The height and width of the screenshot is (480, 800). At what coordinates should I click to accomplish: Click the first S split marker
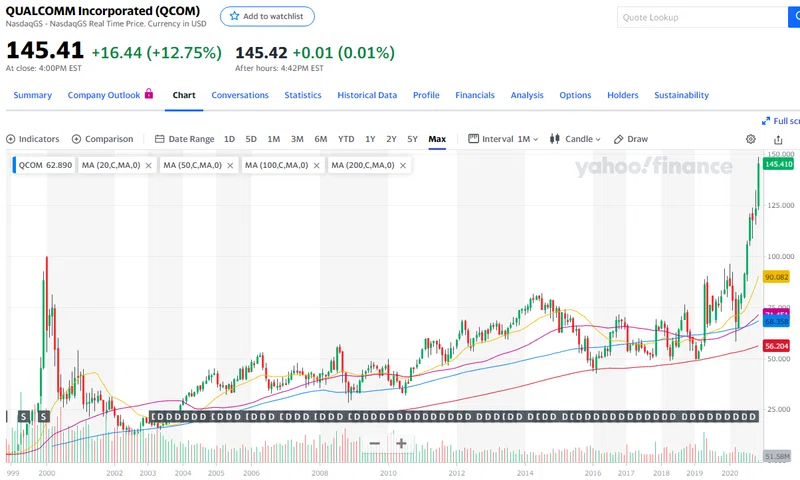coord(23,417)
